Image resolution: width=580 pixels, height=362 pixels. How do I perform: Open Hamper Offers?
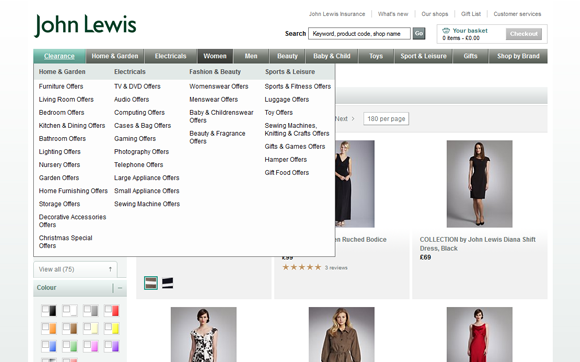pyautogui.click(x=286, y=160)
